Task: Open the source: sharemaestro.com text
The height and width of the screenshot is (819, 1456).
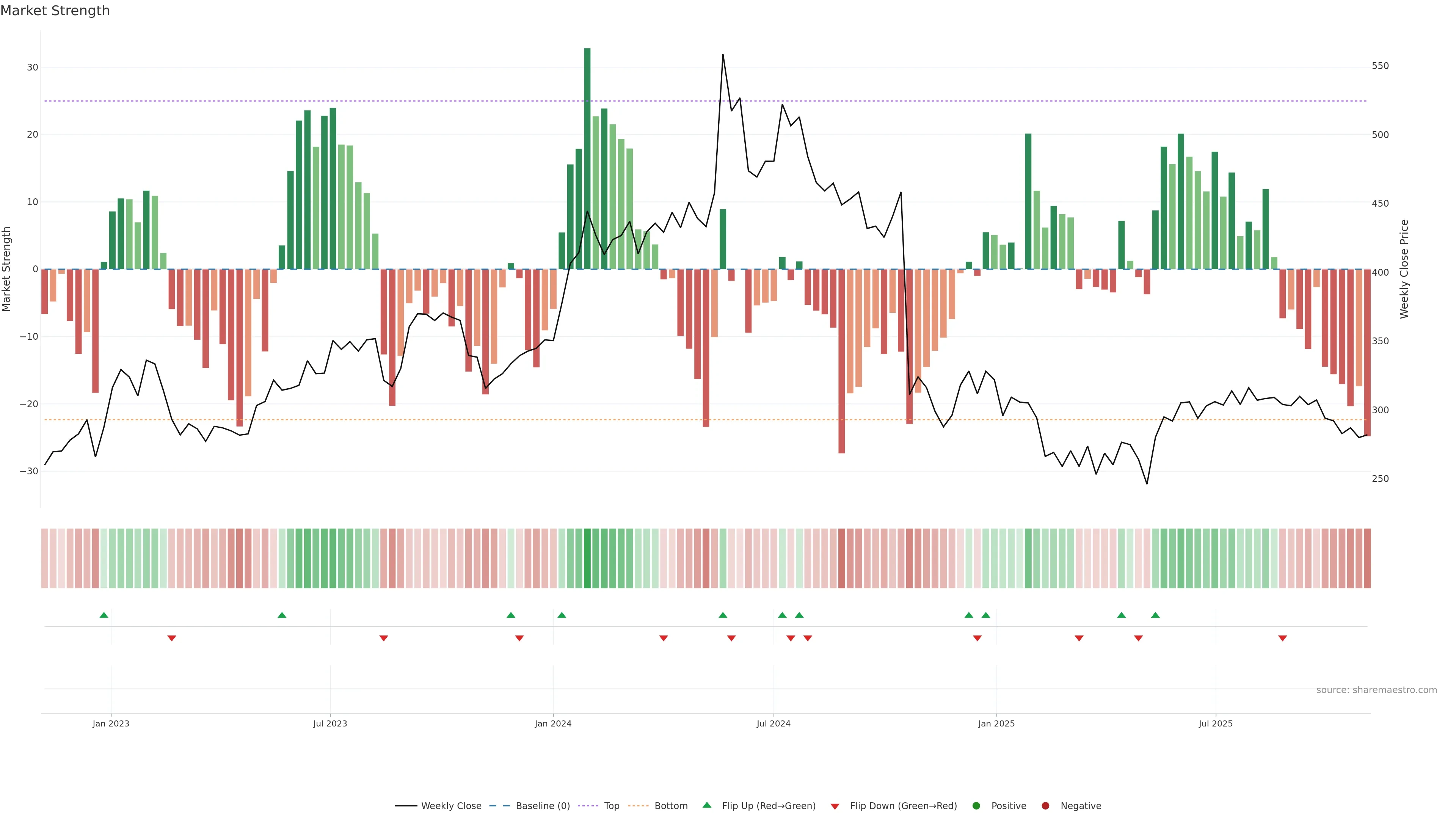Action: click(1376, 690)
